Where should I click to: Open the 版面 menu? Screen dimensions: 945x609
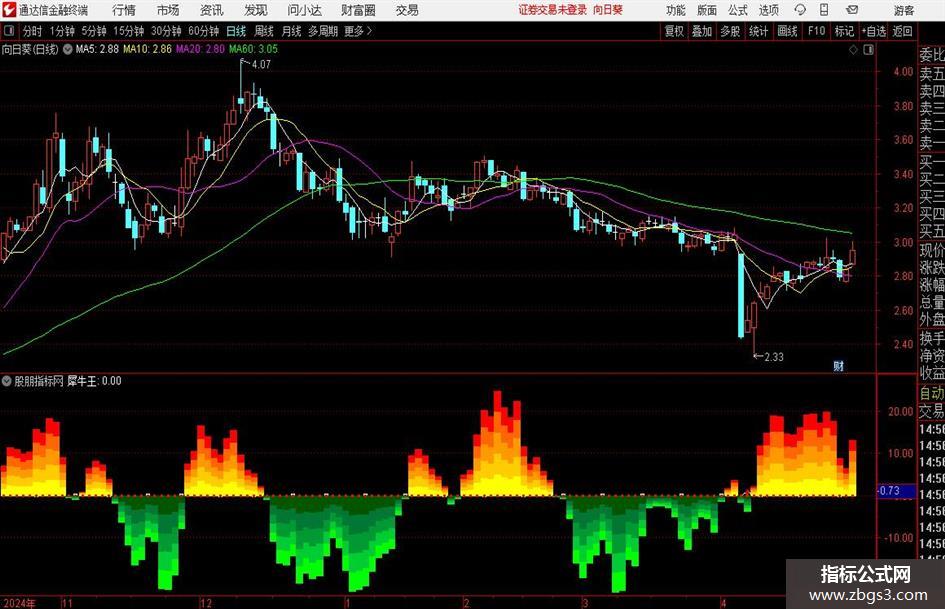(x=707, y=10)
